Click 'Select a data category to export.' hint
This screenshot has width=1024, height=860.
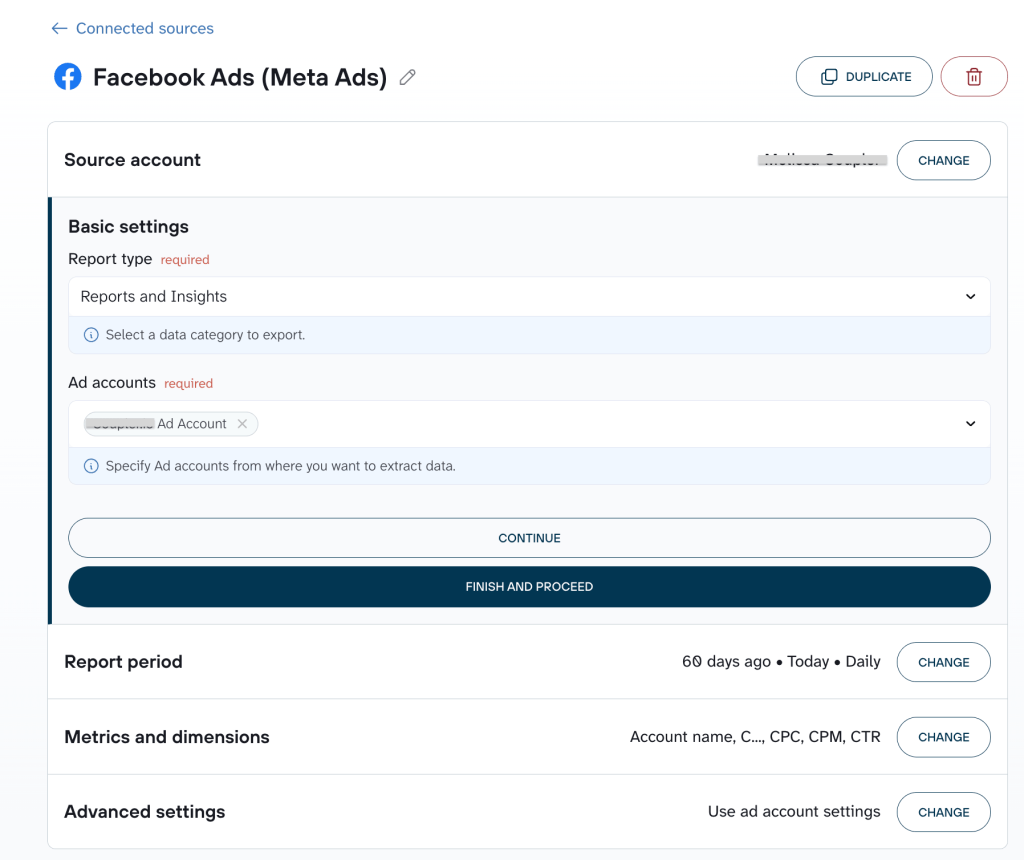[x=205, y=335]
